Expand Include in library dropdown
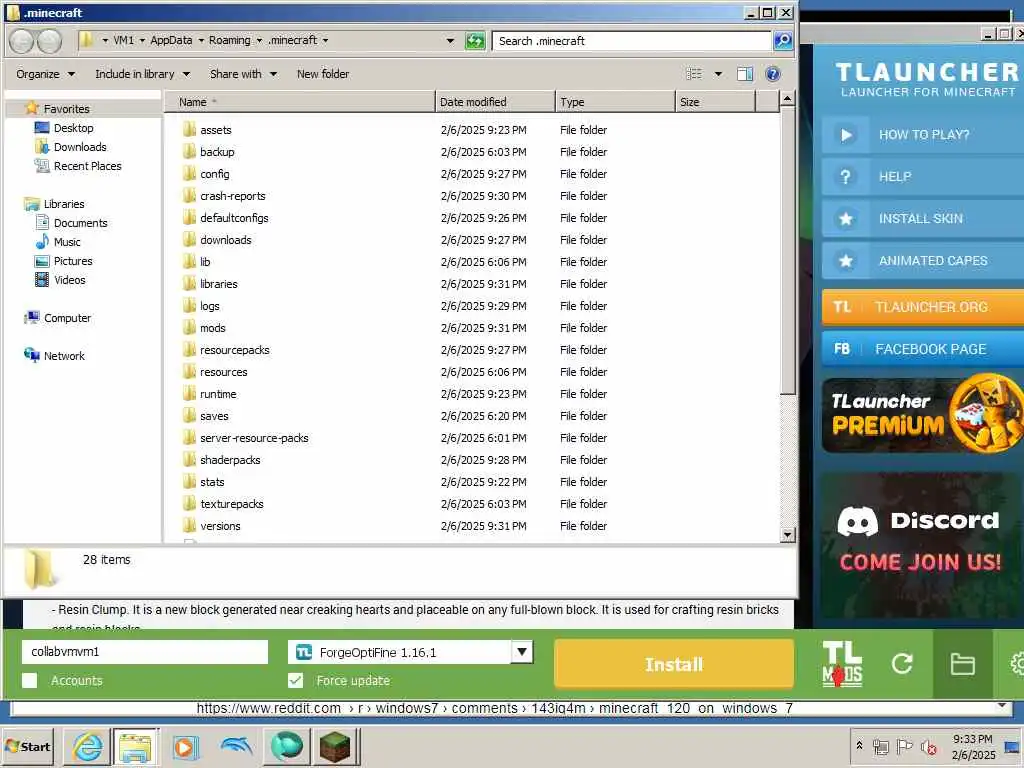Image resolution: width=1024 pixels, height=768 pixels. (x=142, y=74)
